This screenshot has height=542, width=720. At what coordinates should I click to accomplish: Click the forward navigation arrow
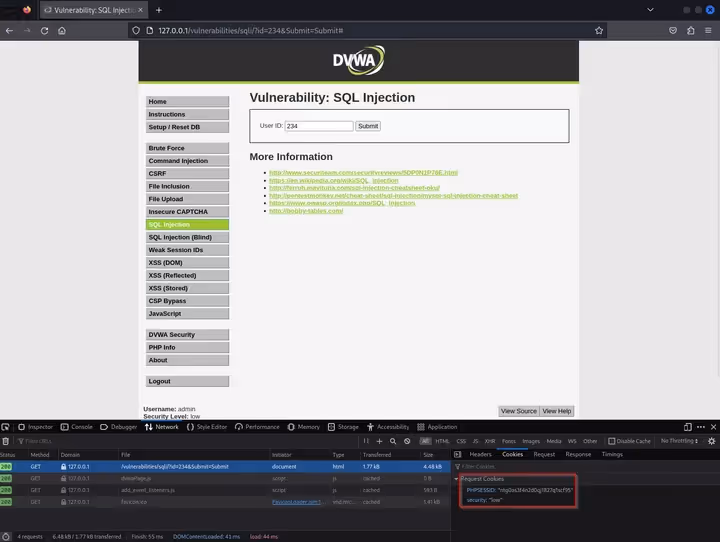27,31
